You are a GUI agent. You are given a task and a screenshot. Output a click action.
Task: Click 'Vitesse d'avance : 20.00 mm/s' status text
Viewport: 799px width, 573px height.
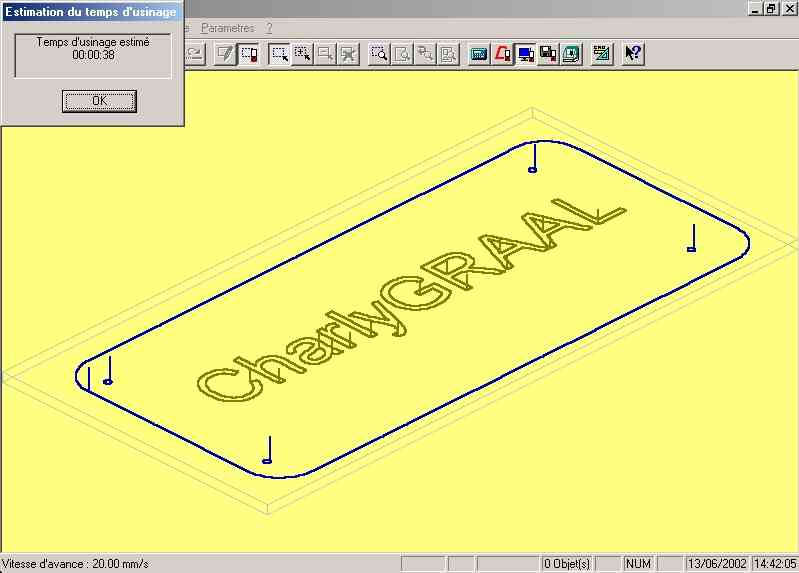(75, 564)
